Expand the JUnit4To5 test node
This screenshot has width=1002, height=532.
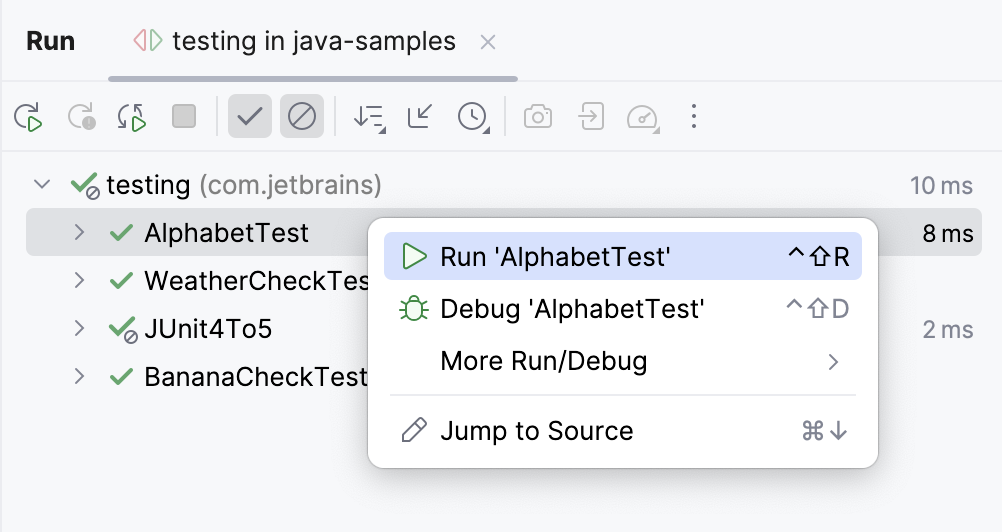coord(80,329)
